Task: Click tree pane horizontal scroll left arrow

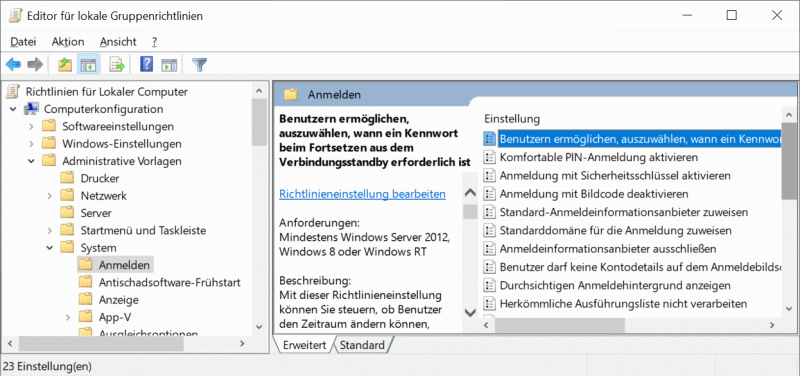Action: pos(10,344)
